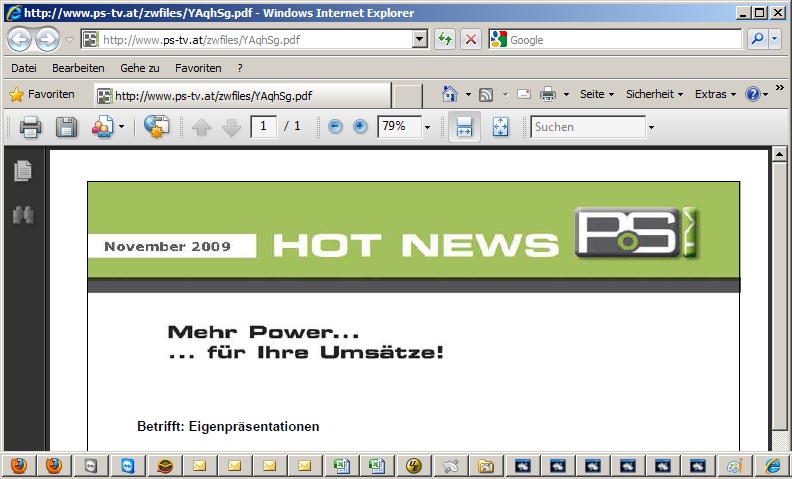The height and width of the screenshot is (479, 792).
Task: Click the PDF Save floppy disk icon
Action: [x=66, y=127]
